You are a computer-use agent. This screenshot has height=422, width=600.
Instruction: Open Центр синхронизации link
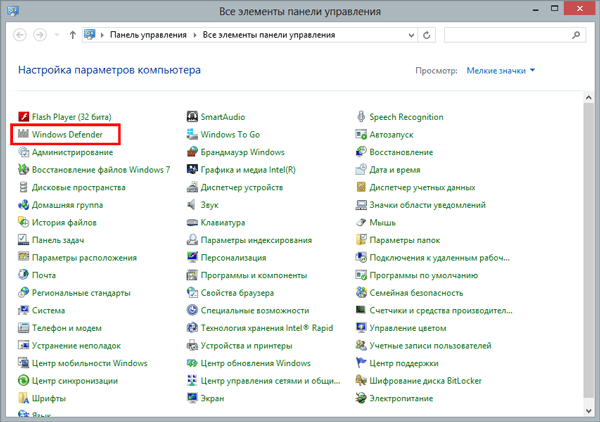pyautogui.click(x=75, y=381)
